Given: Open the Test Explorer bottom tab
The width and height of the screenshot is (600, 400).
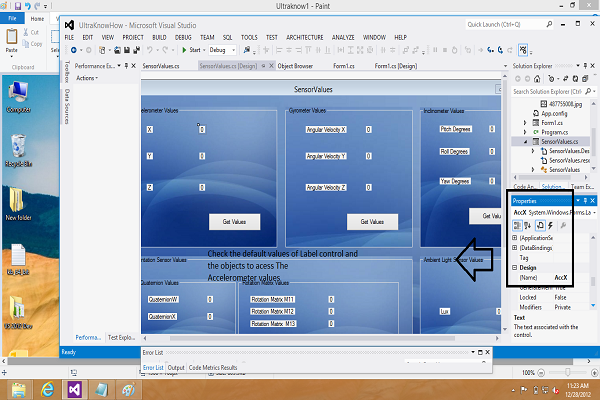Looking at the screenshot, I should pyautogui.click(x=121, y=337).
